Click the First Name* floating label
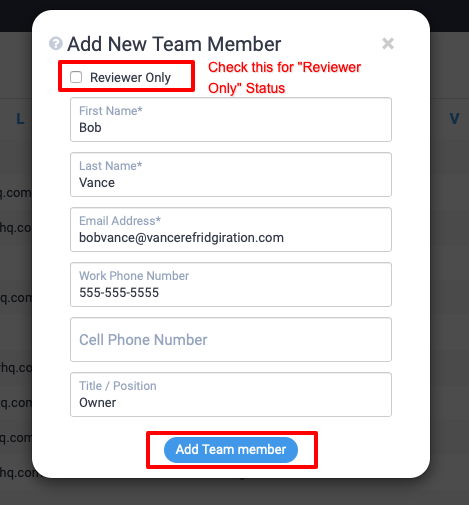469x505 pixels. point(111,111)
